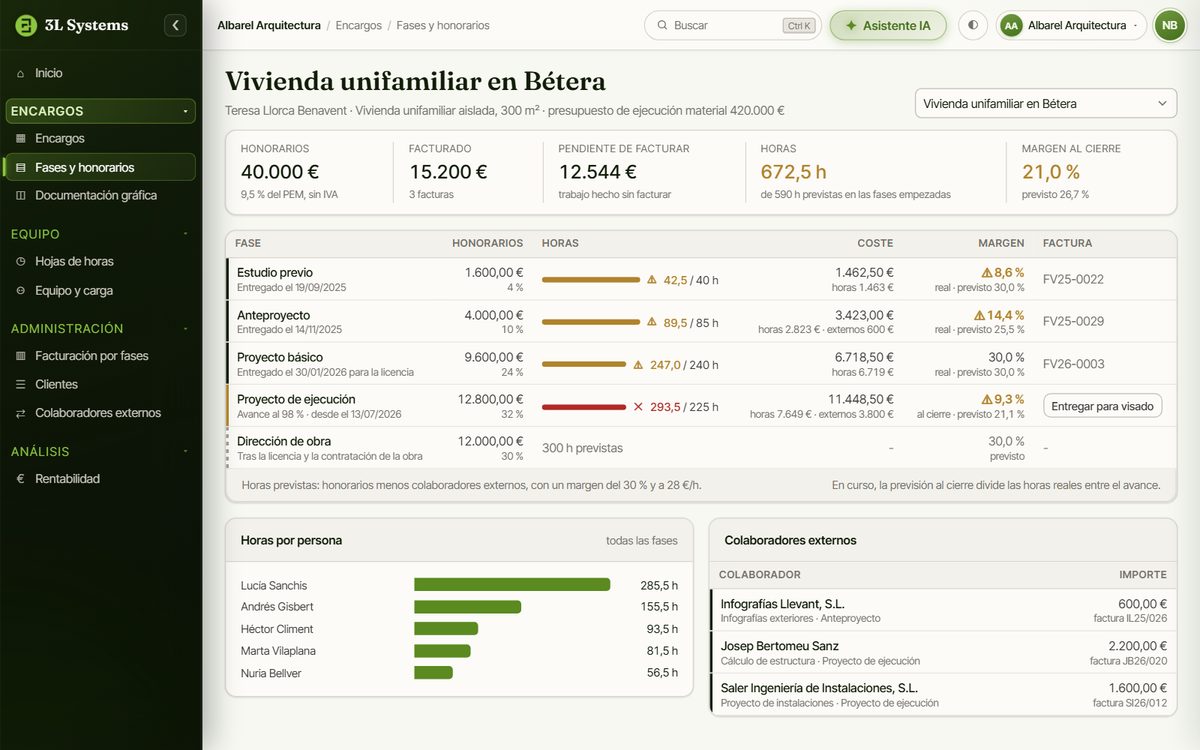Collapse the sidebar with the chevron button
Screen dimensions: 1200x750
point(175,25)
